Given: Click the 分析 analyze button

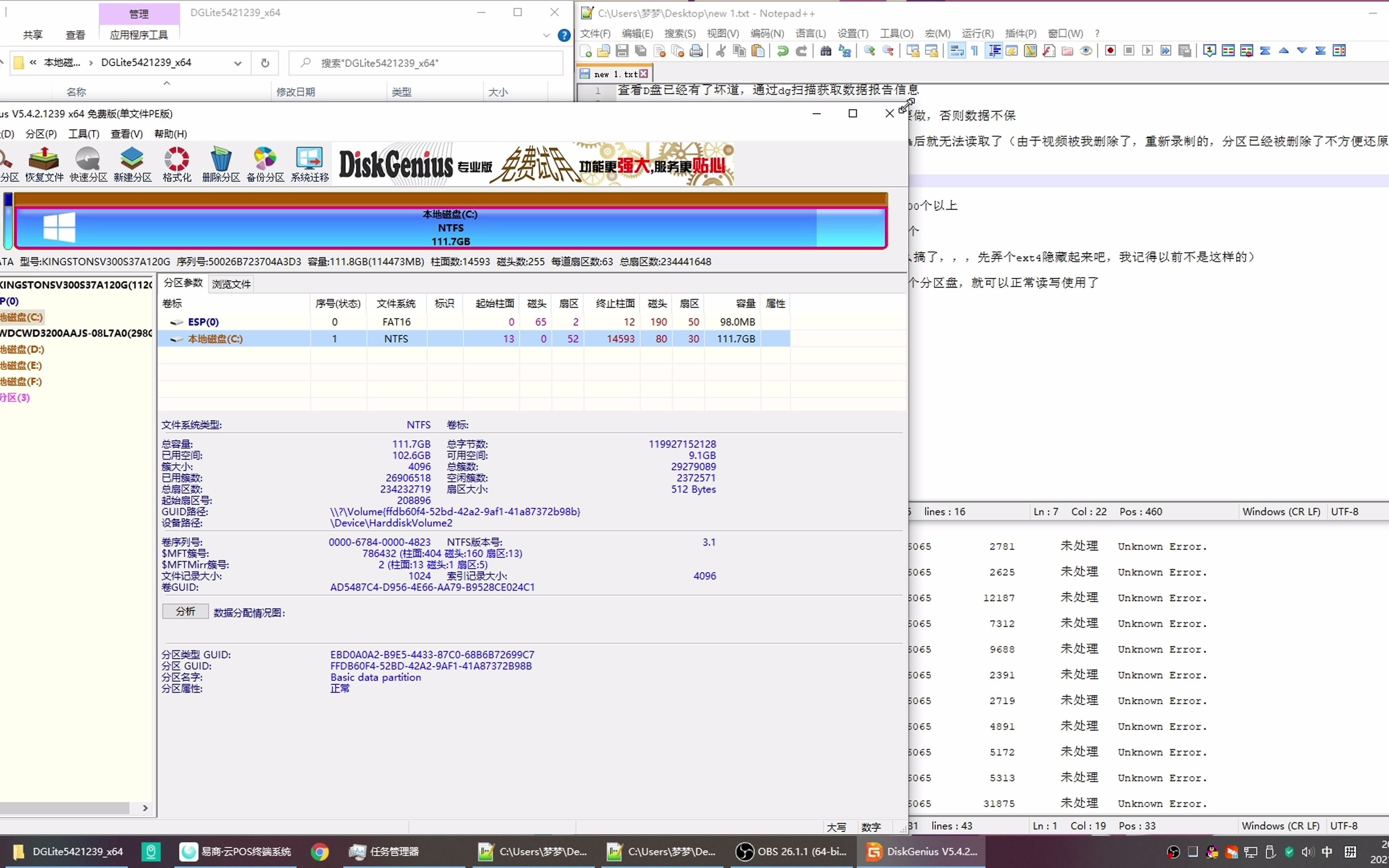Looking at the screenshot, I should 185,611.
